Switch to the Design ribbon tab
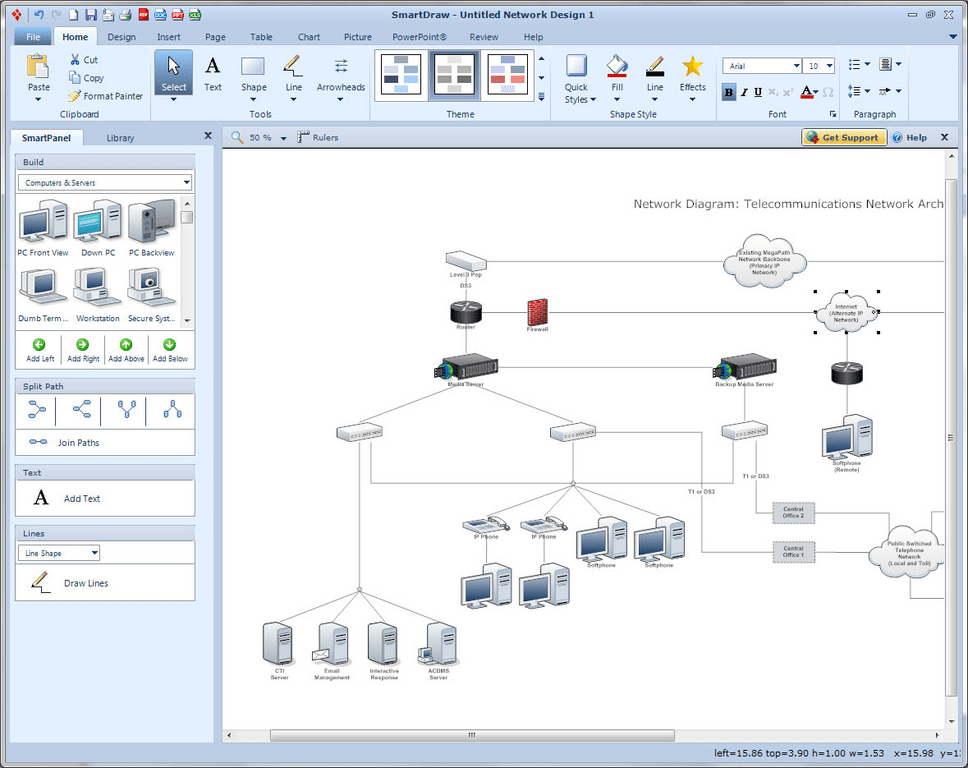Screen dimensions: 968x768 tap(121, 36)
